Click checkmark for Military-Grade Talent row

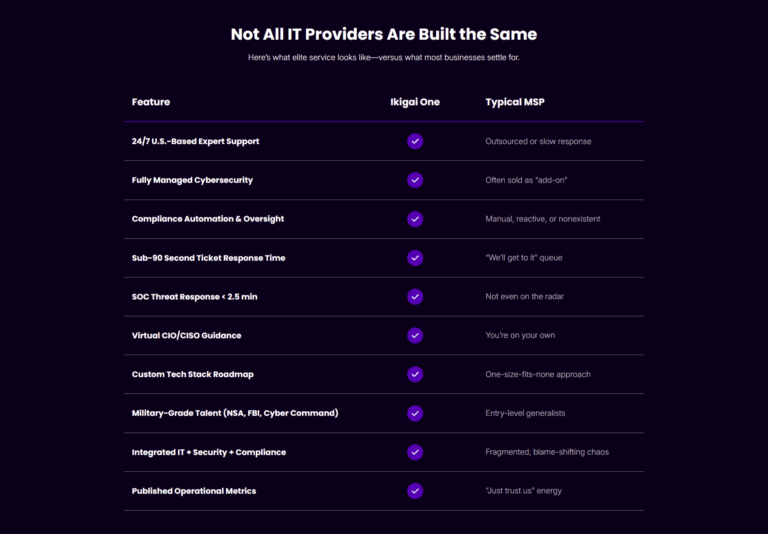(415, 413)
